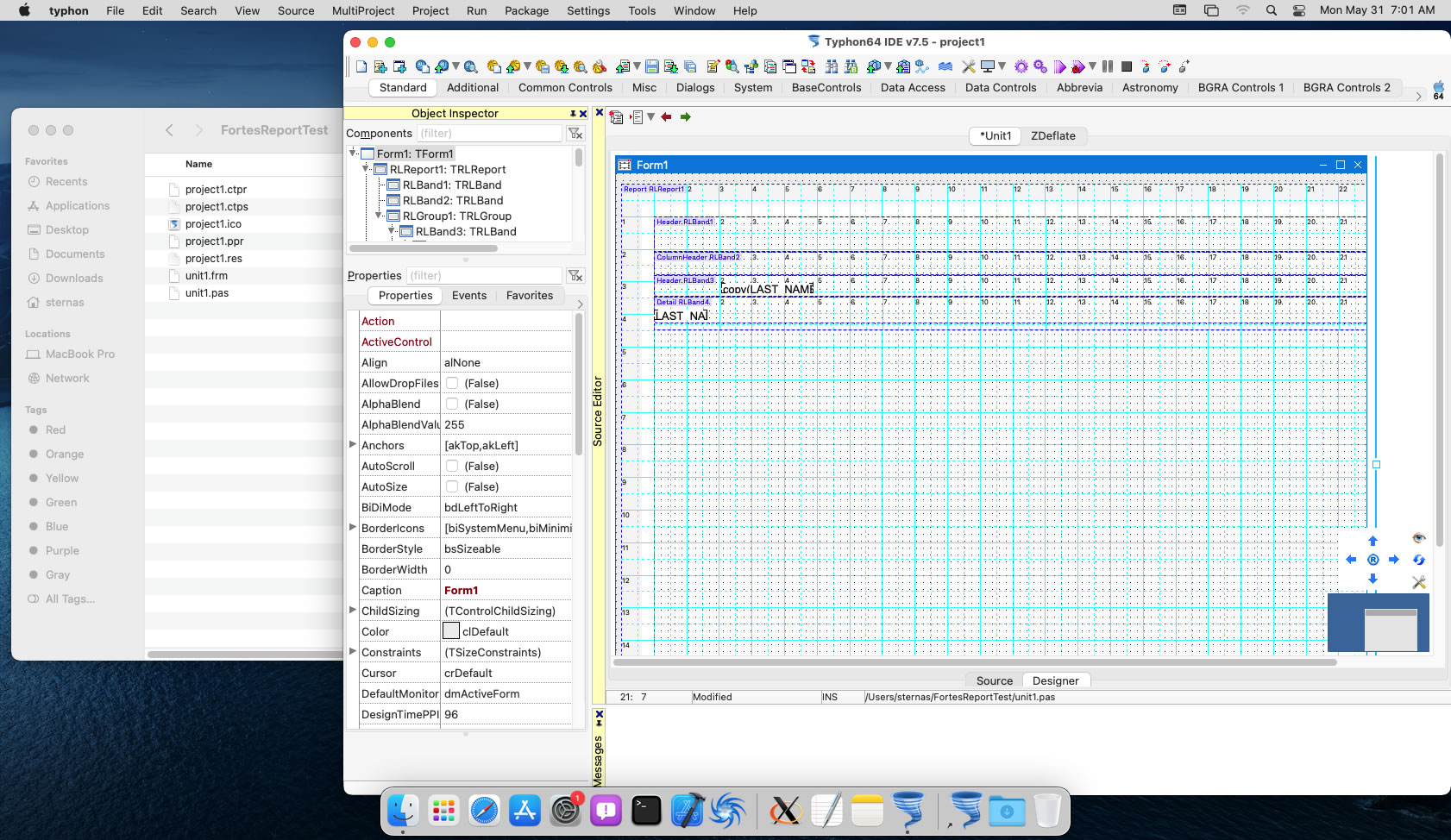The width and height of the screenshot is (1451, 840).
Task: Open Safari from the Dock
Action: coord(484,811)
